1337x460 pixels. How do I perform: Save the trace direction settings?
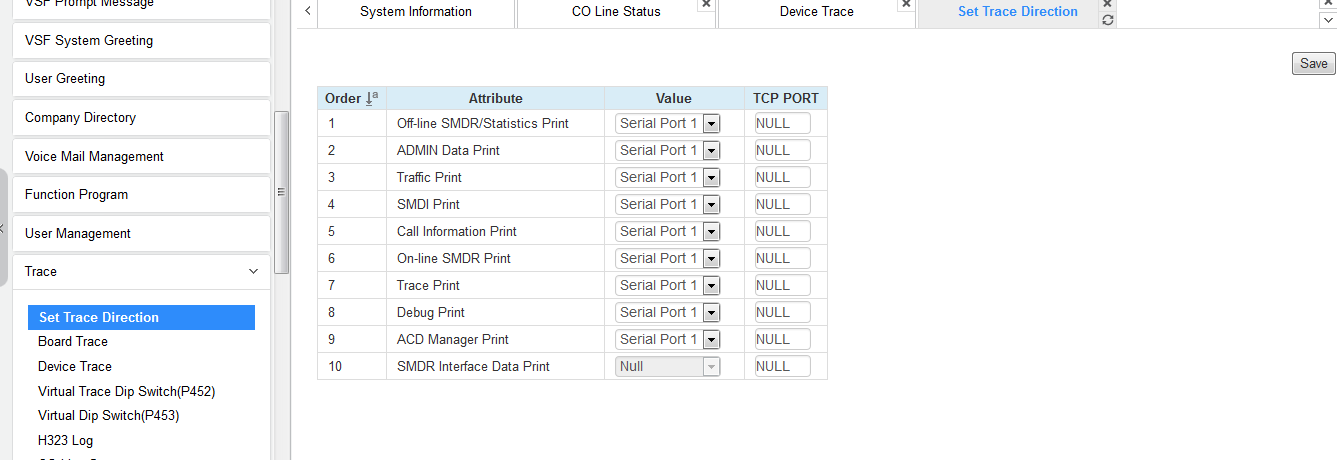pyautogui.click(x=1313, y=64)
